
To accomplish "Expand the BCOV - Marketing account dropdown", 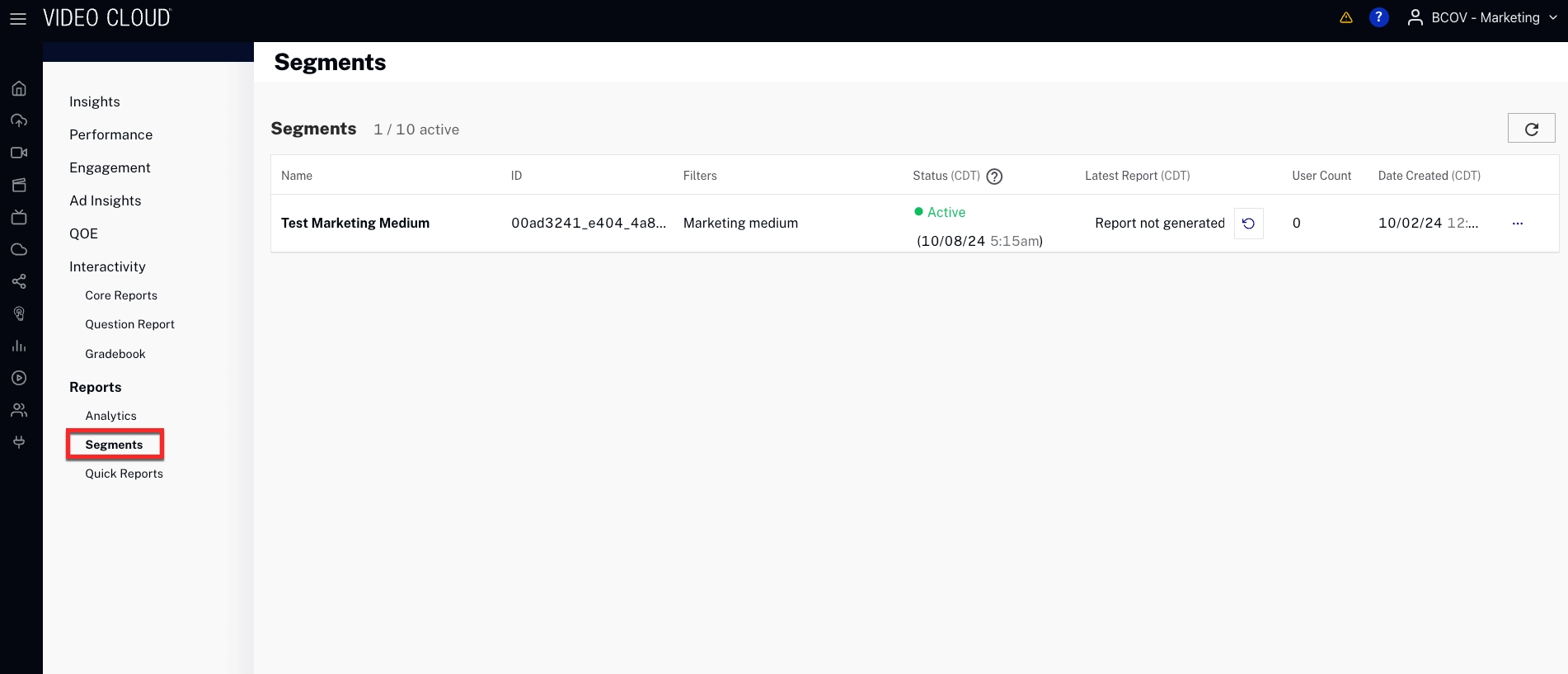I will (1484, 17).
